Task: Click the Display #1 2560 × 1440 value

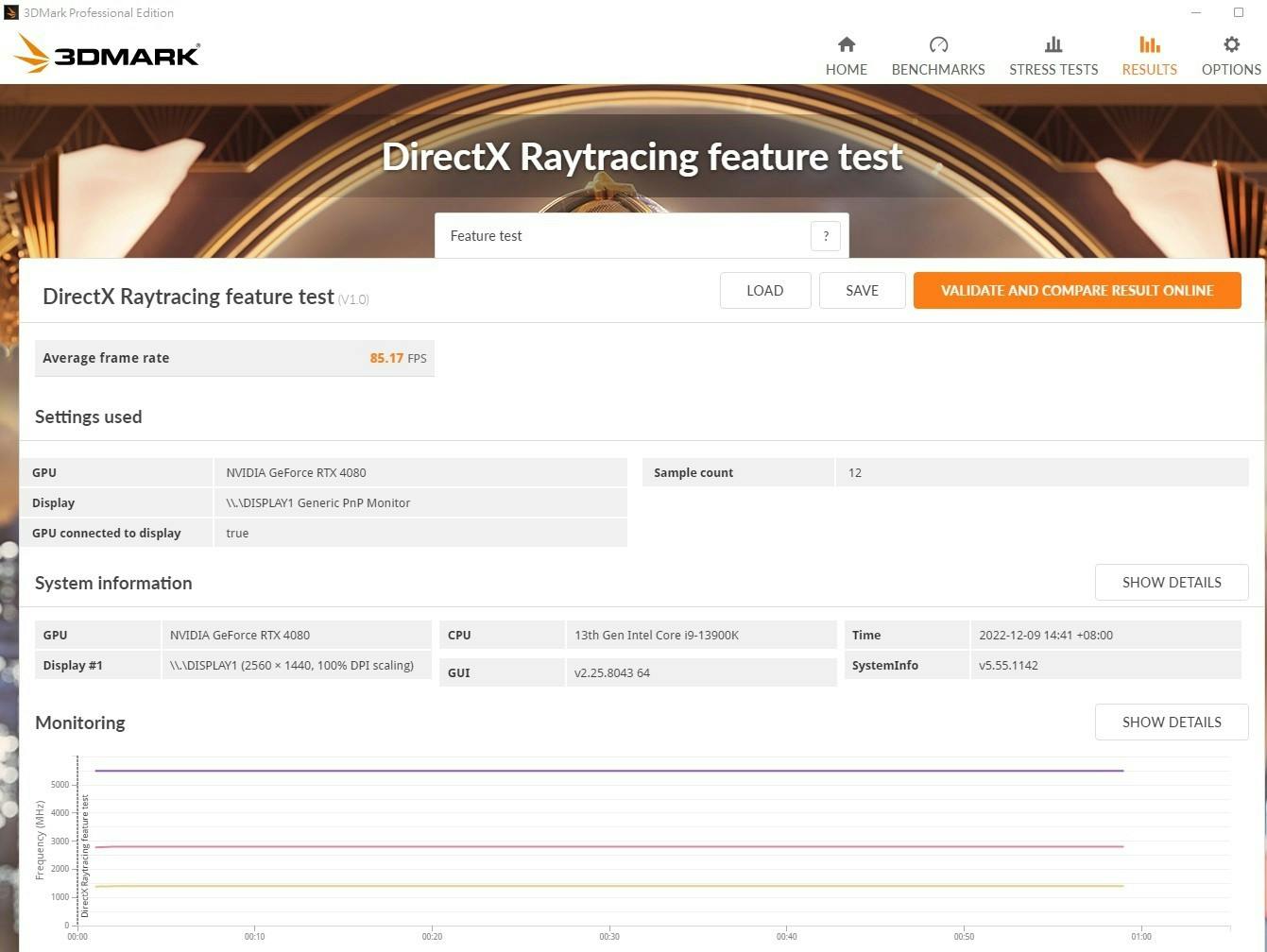Action: tap(292, 666)
